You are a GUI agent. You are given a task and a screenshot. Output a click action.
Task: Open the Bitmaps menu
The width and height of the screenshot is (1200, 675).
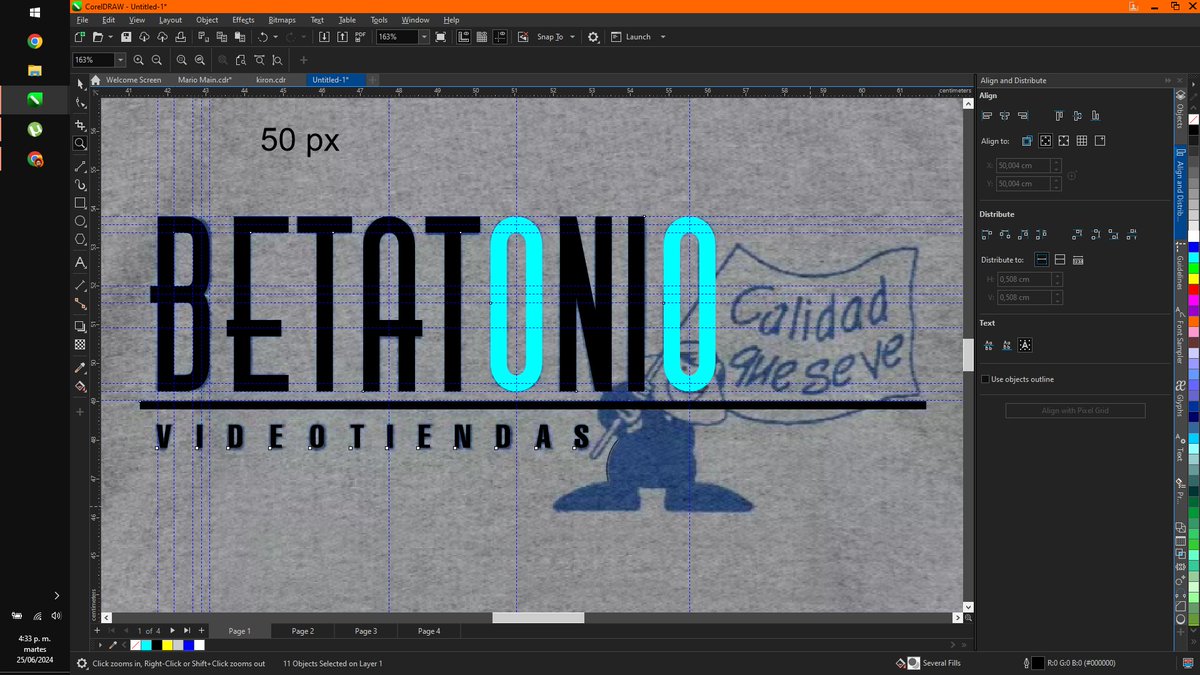[282, 20]
